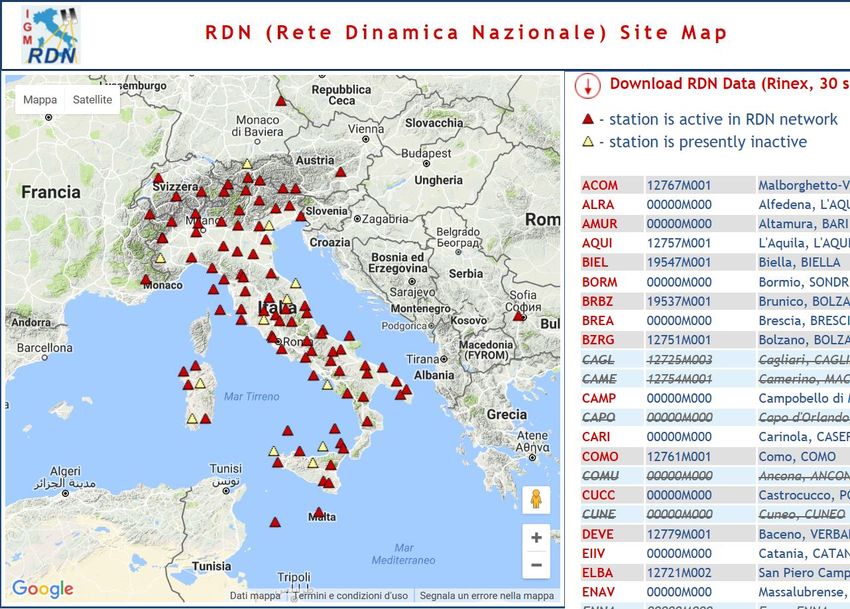Click the AQUI station code
The height and width of the screenshot is (609, 850).
click(x=597, y=243)
